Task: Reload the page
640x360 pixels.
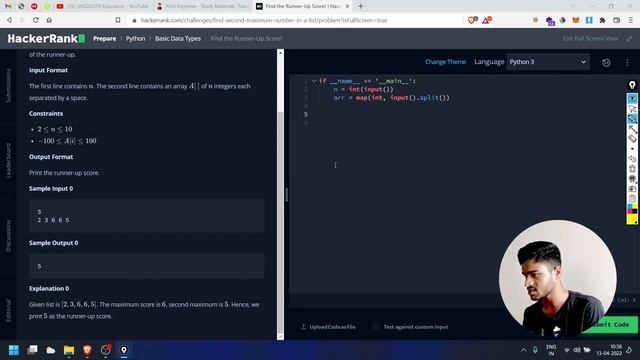Action: point(36,20)
